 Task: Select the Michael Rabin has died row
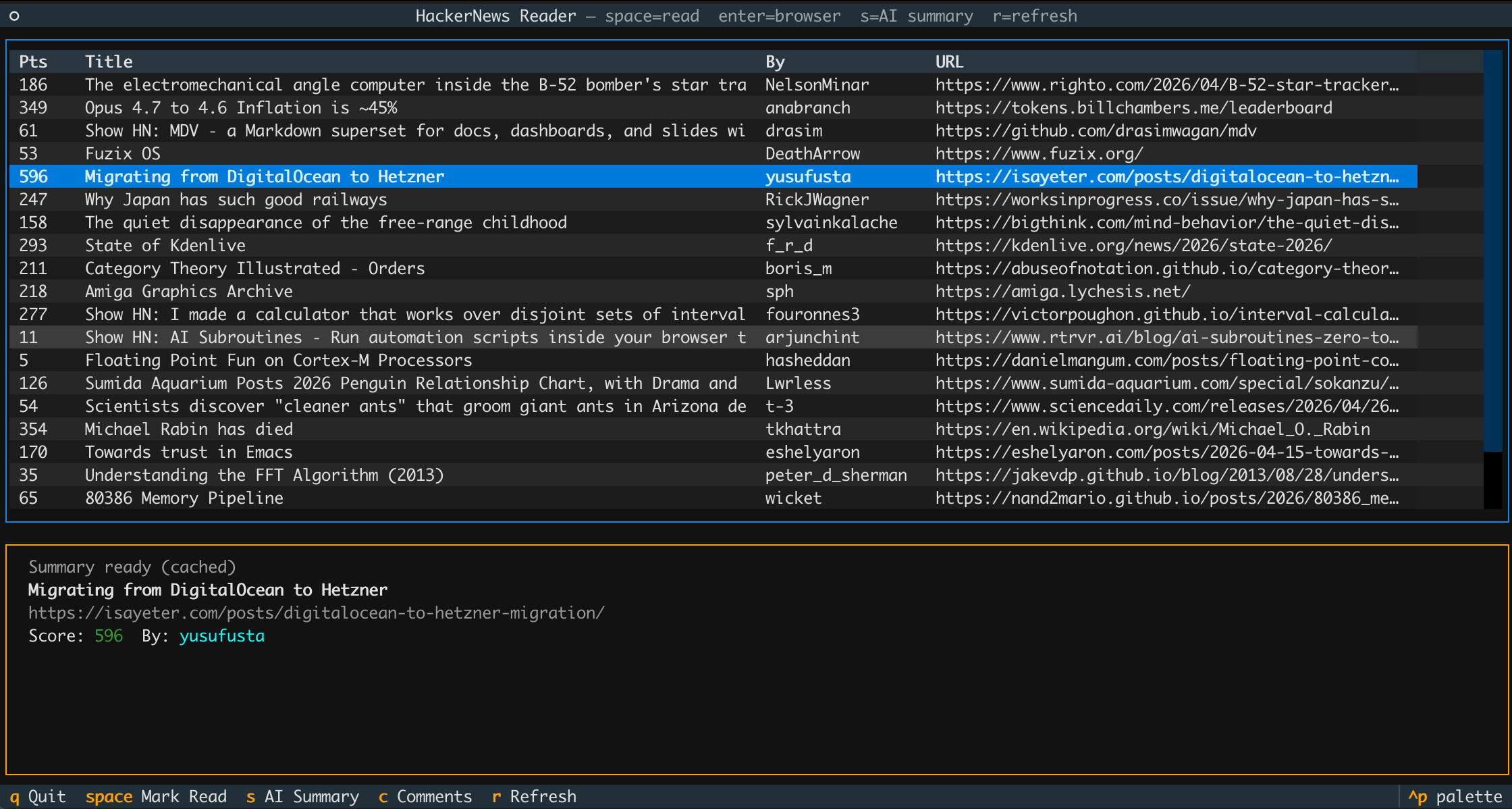coord(189,429)
